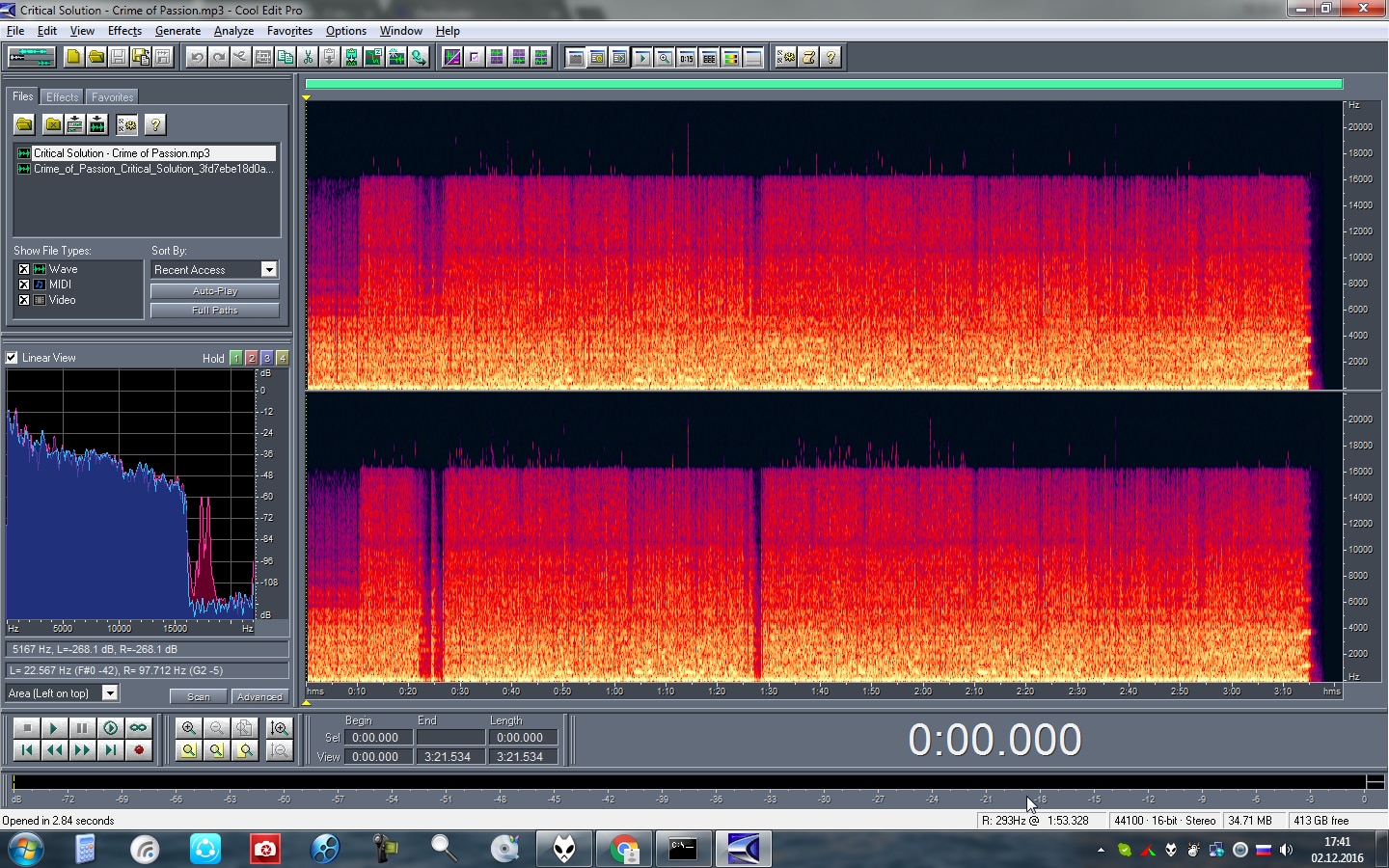Screen dimensions: 1389x868
Task: Select Critical Solution - Crime of Passion.mp3 file
Action: click(x=147, y=153)
